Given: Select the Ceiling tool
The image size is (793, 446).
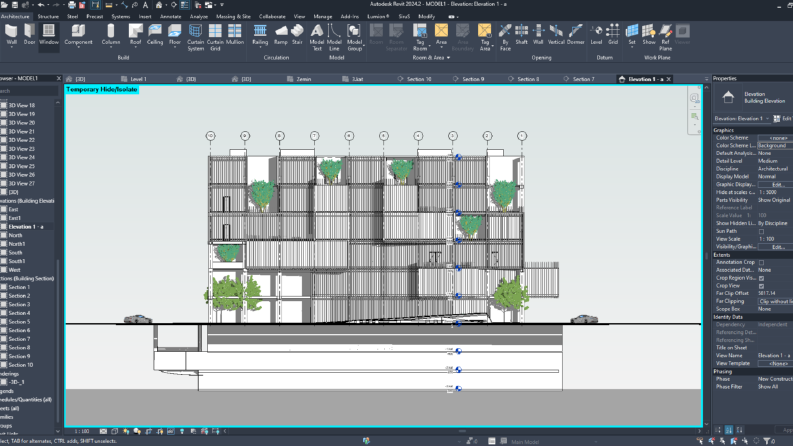Looking at the screenshot, I should click(x=155, y=35).
